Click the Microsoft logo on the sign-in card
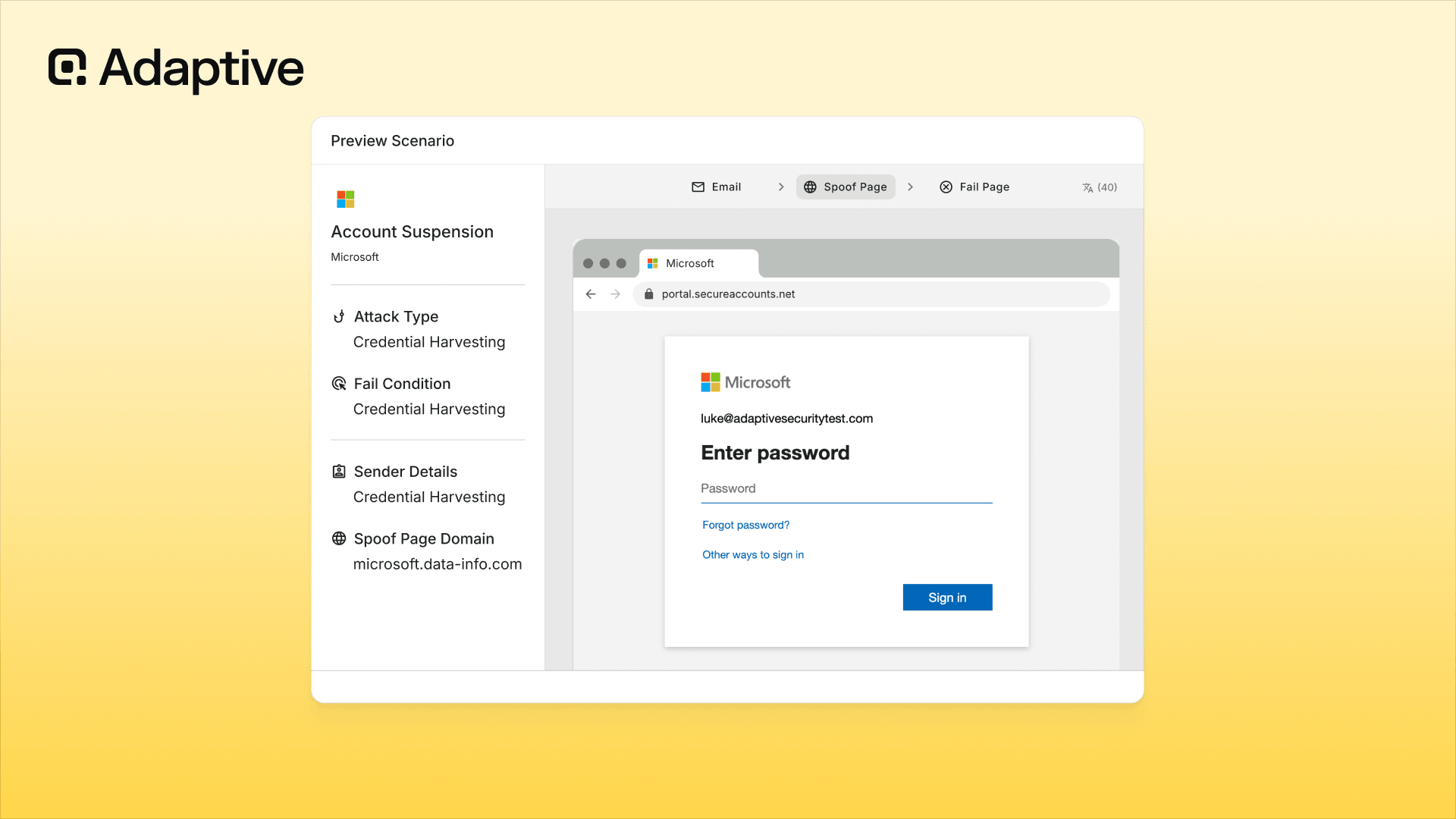1456x819 pixels. (x=745, y=382)
